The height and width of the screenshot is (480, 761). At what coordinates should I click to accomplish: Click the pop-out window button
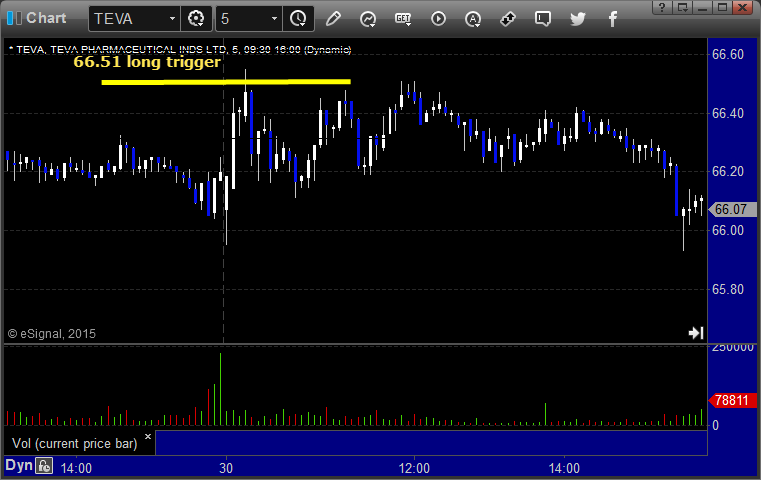coord(682,7)
